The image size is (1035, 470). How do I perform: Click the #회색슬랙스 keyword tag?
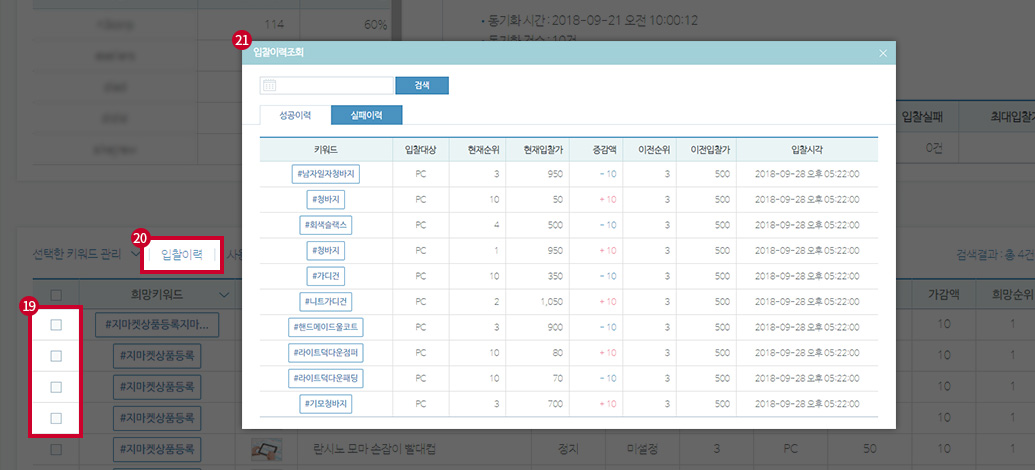pyautogui.click(x=326, y=225)
